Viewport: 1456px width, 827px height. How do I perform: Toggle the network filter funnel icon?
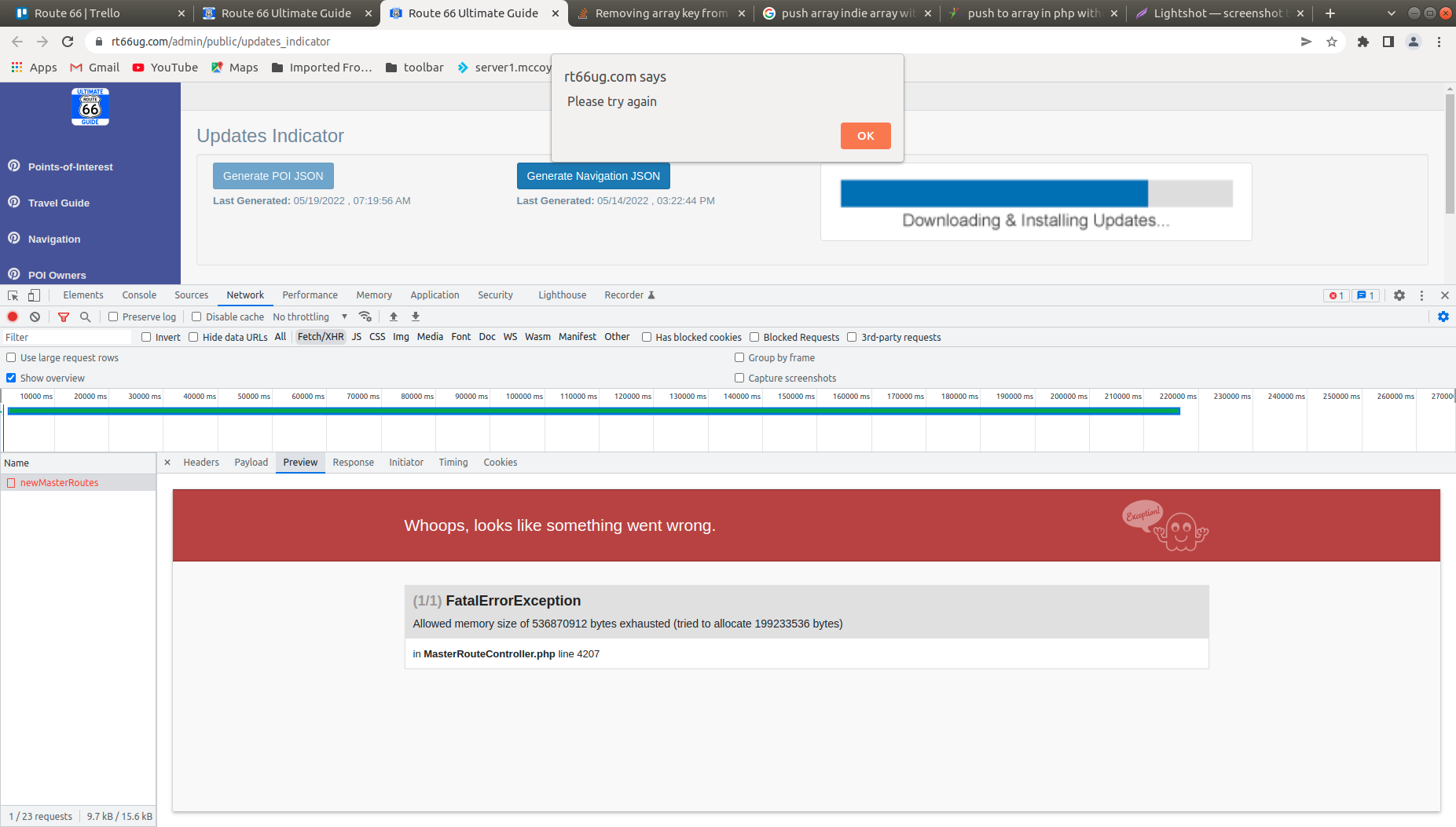click(x=64, y=317)
